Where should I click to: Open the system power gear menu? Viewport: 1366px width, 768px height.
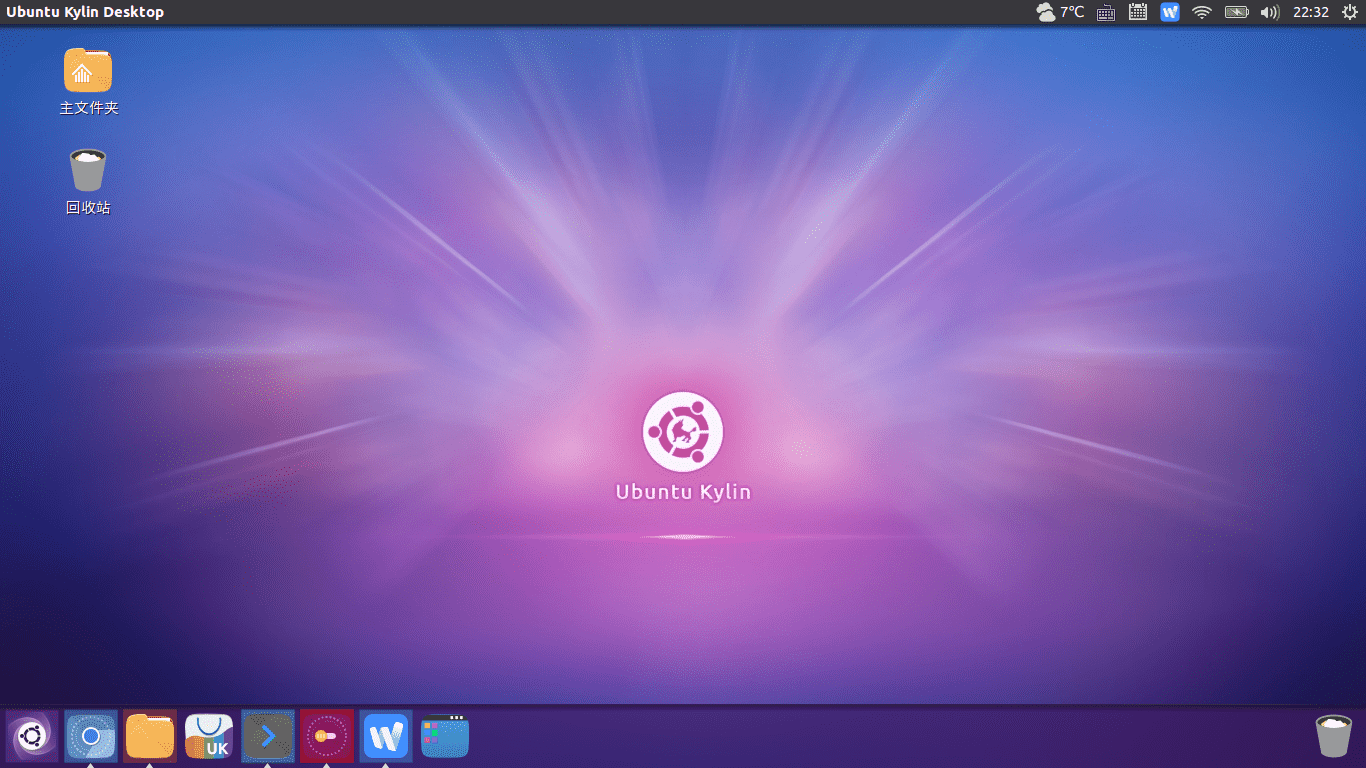click(x=1349, y=12)
